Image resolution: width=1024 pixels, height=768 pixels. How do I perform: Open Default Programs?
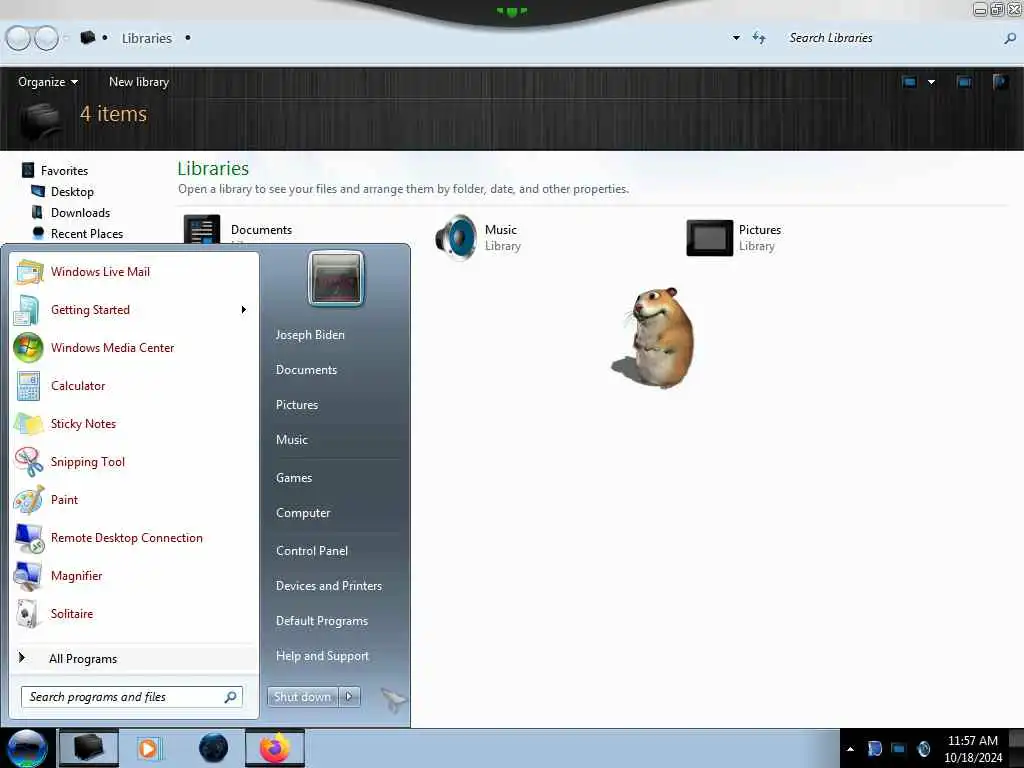pos(322,621)
